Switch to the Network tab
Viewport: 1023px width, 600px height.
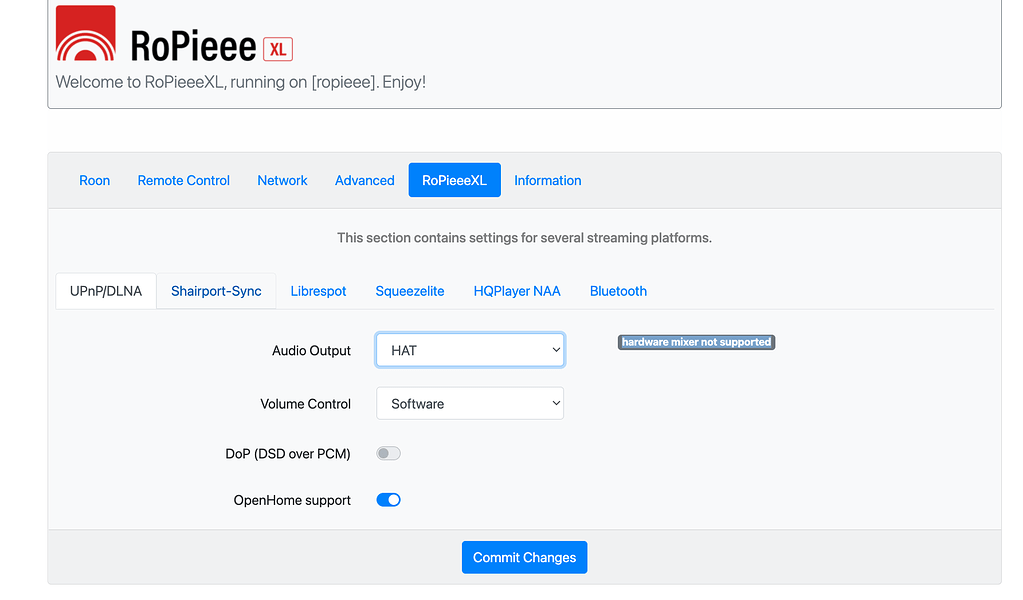[282, 180]
